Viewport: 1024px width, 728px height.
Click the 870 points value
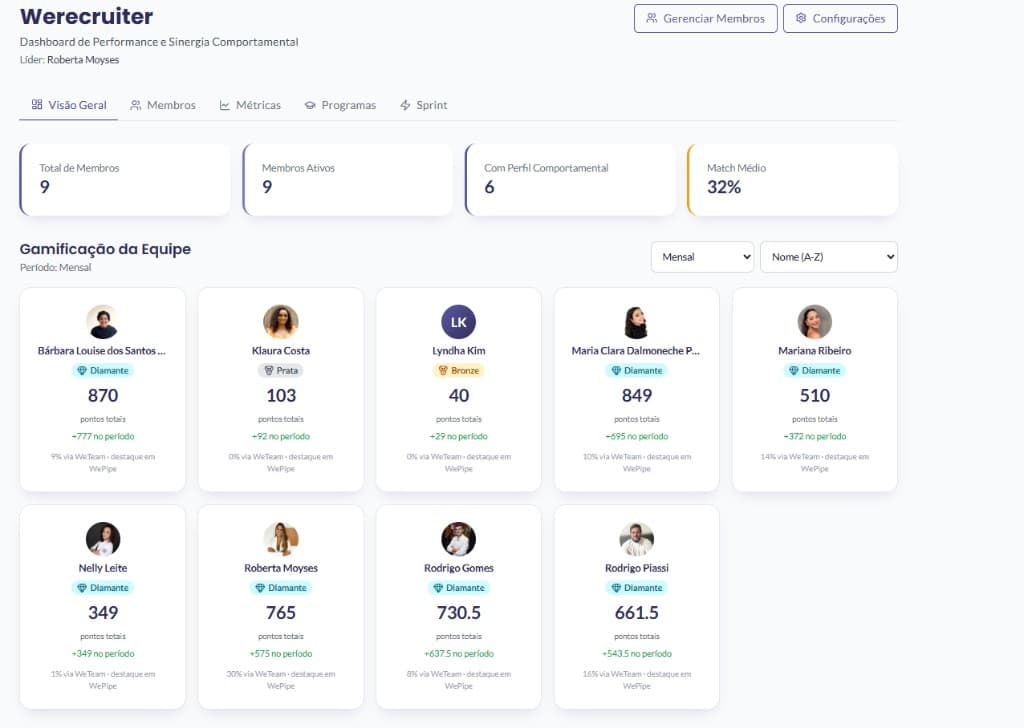[103, 396]
